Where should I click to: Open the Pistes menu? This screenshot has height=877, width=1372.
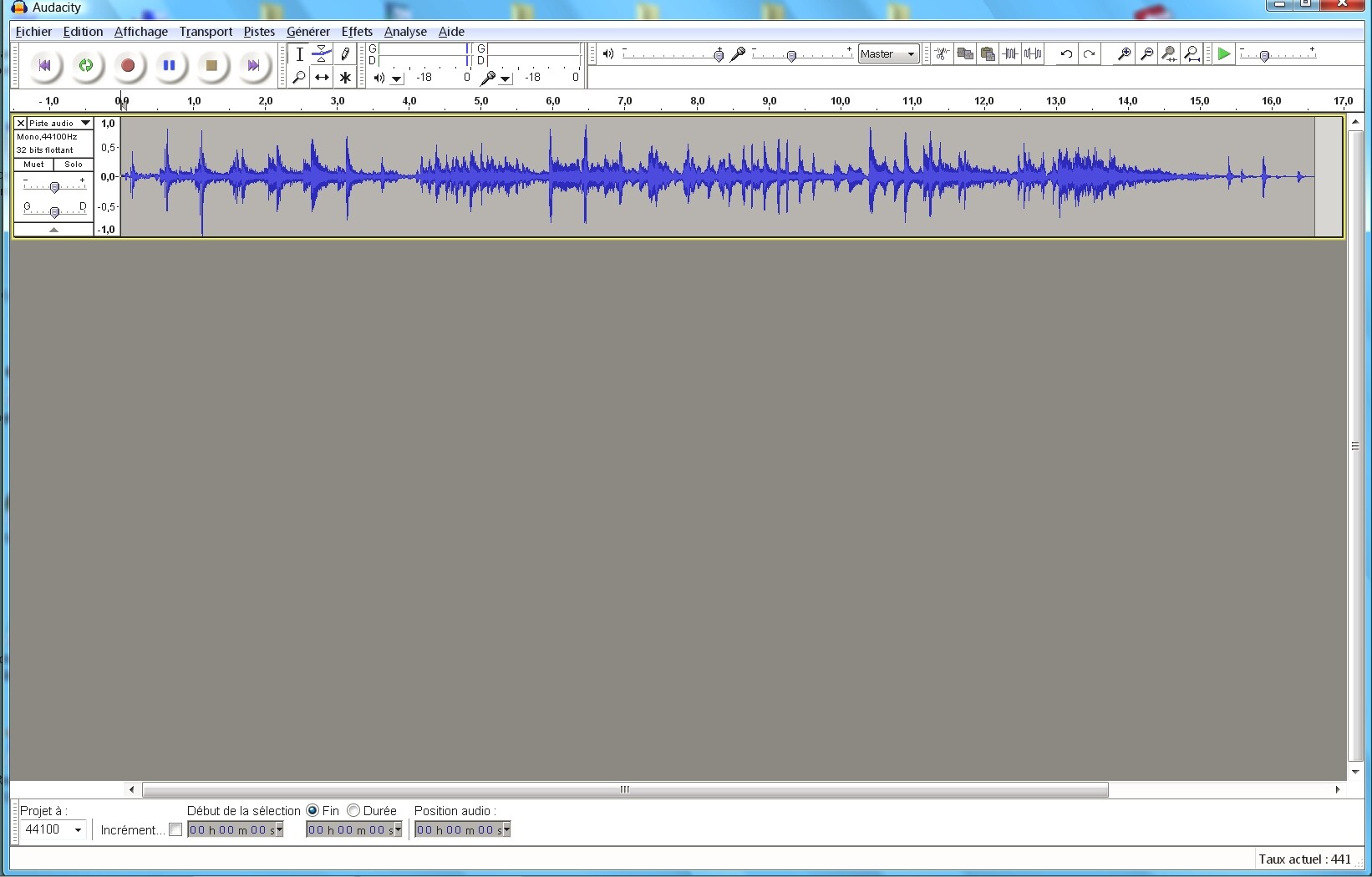(x=259, y=32)
